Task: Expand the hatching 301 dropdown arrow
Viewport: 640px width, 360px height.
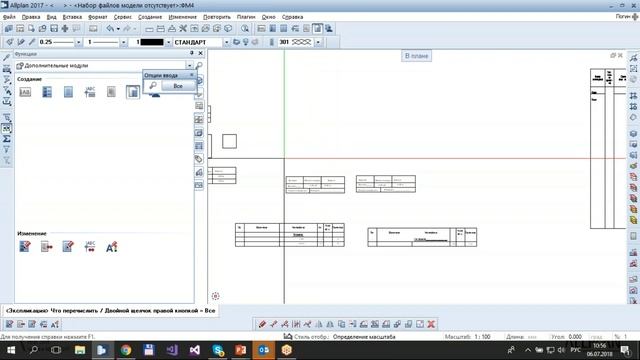Action: 318,42
